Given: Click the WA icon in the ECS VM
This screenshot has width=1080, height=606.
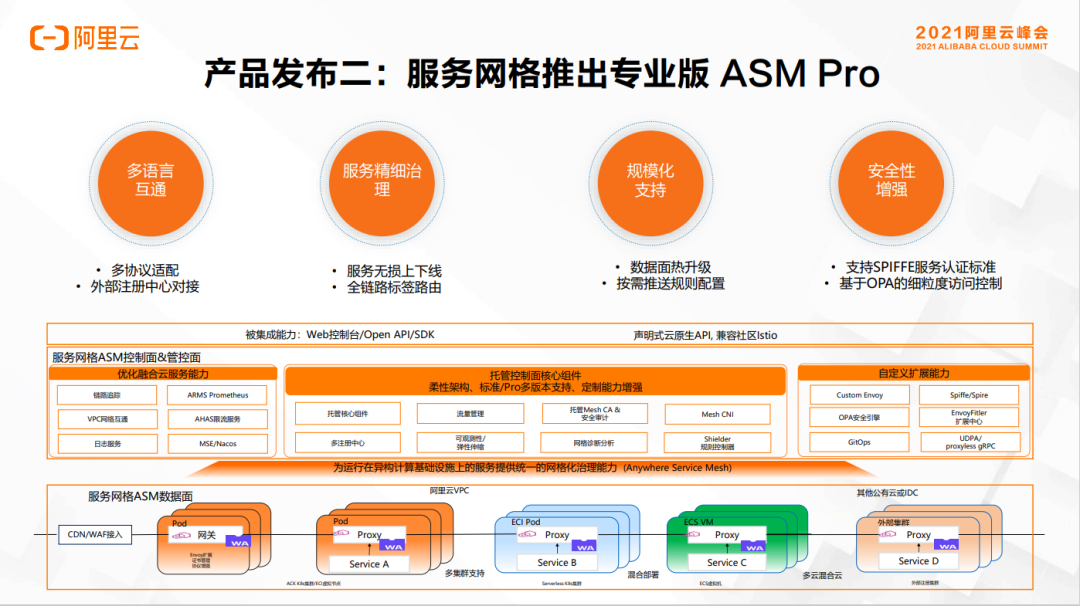Looking at the screenshot, I should click(754, 545).
